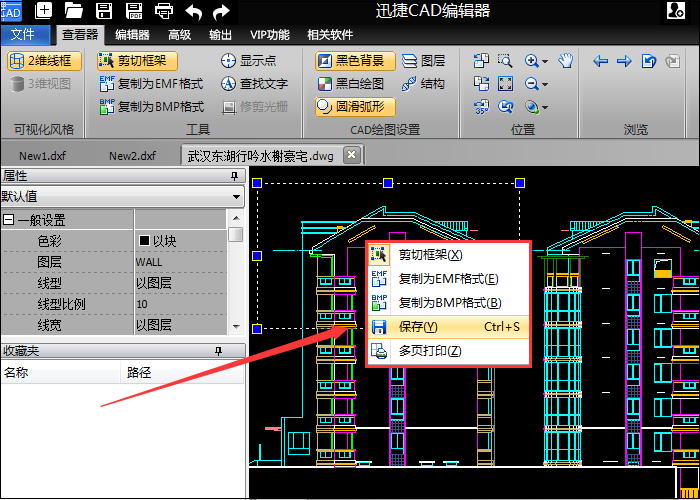Switch to the New2.dxf document tab

[133, 156]
